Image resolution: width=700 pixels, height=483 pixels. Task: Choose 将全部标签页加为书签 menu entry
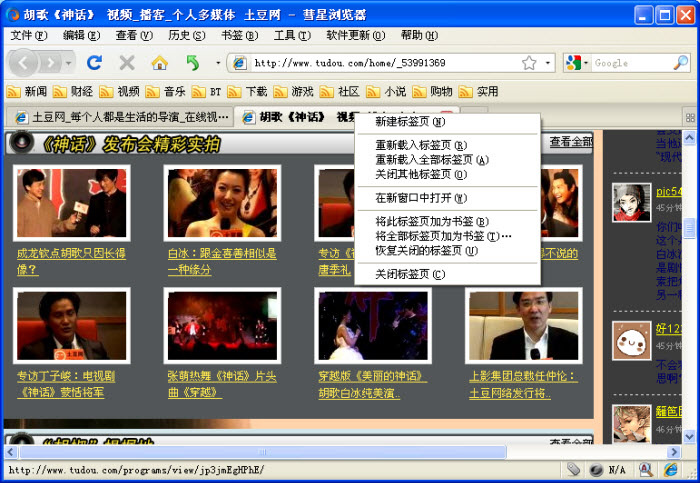[x=447, y=236]
